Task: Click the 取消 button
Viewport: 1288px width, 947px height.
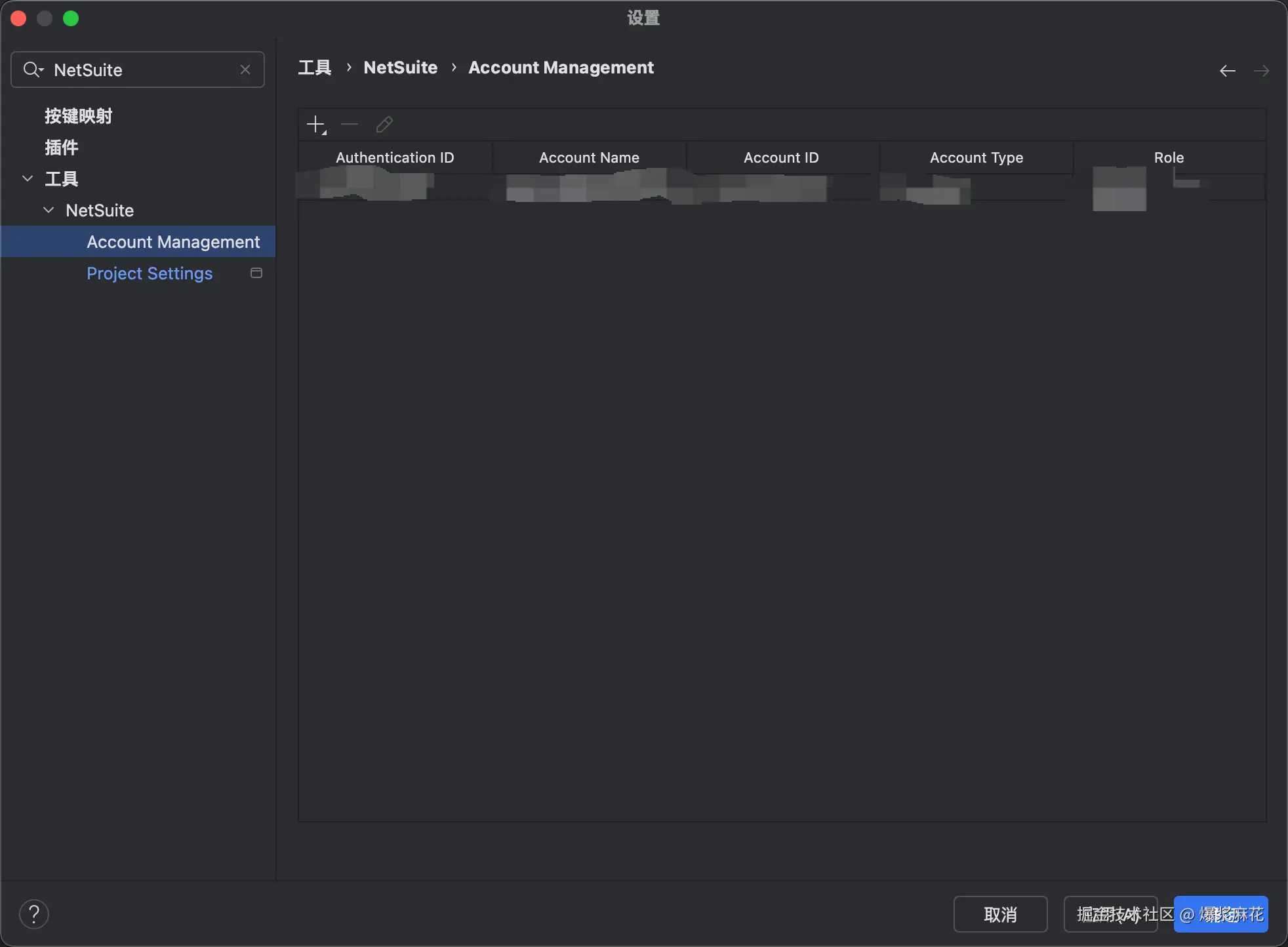Action: pos(1000,914)
